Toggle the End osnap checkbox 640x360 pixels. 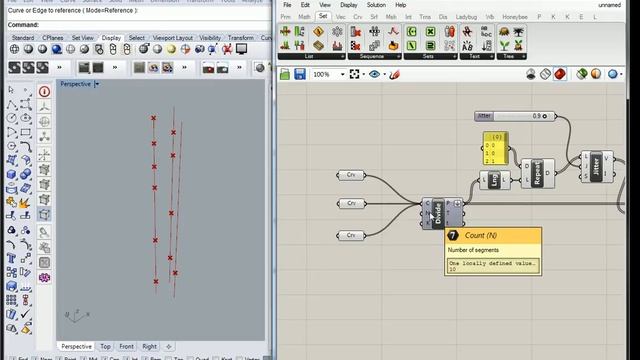point(12,358)
